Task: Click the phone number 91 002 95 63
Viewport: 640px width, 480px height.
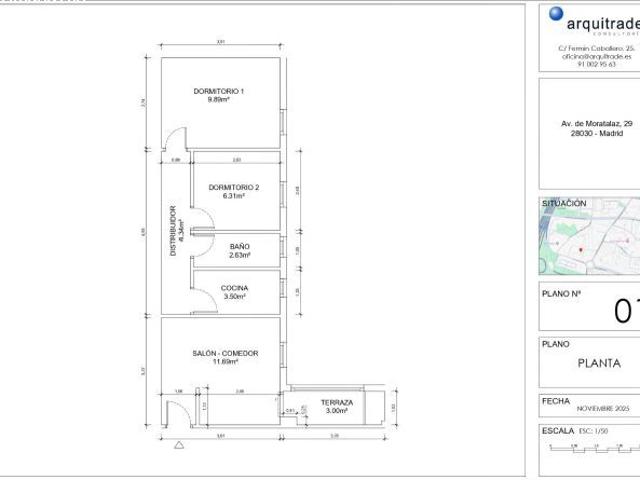Action: (x=595, y=64)
